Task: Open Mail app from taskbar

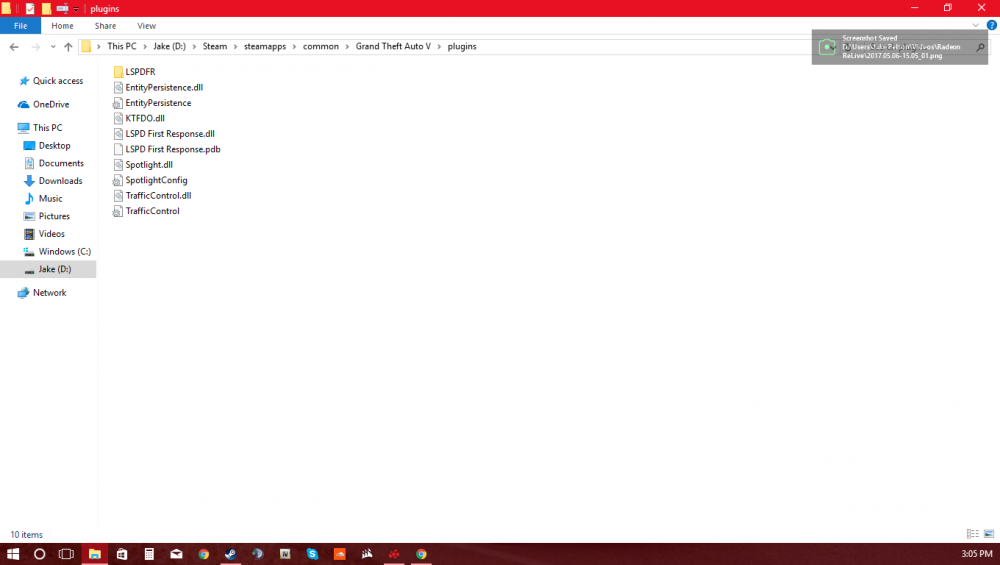Action: click(177, 554)
